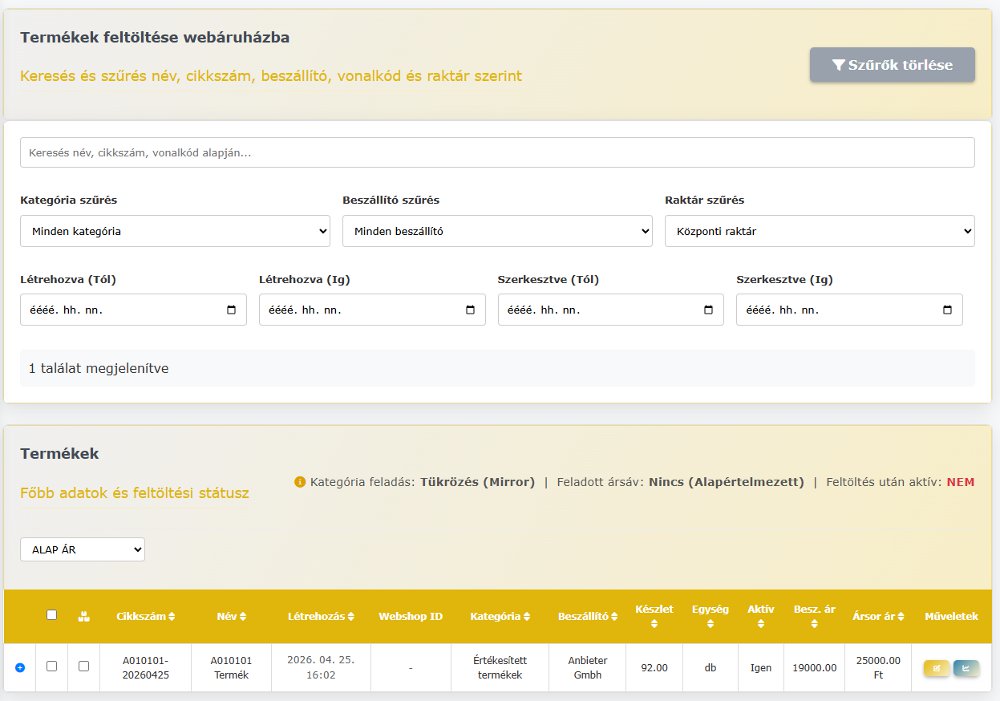The width and height of the screenshot is (1000, 701).
Task: Open the Kategória szűrés dropdown
Action: [x=175, y=231]
